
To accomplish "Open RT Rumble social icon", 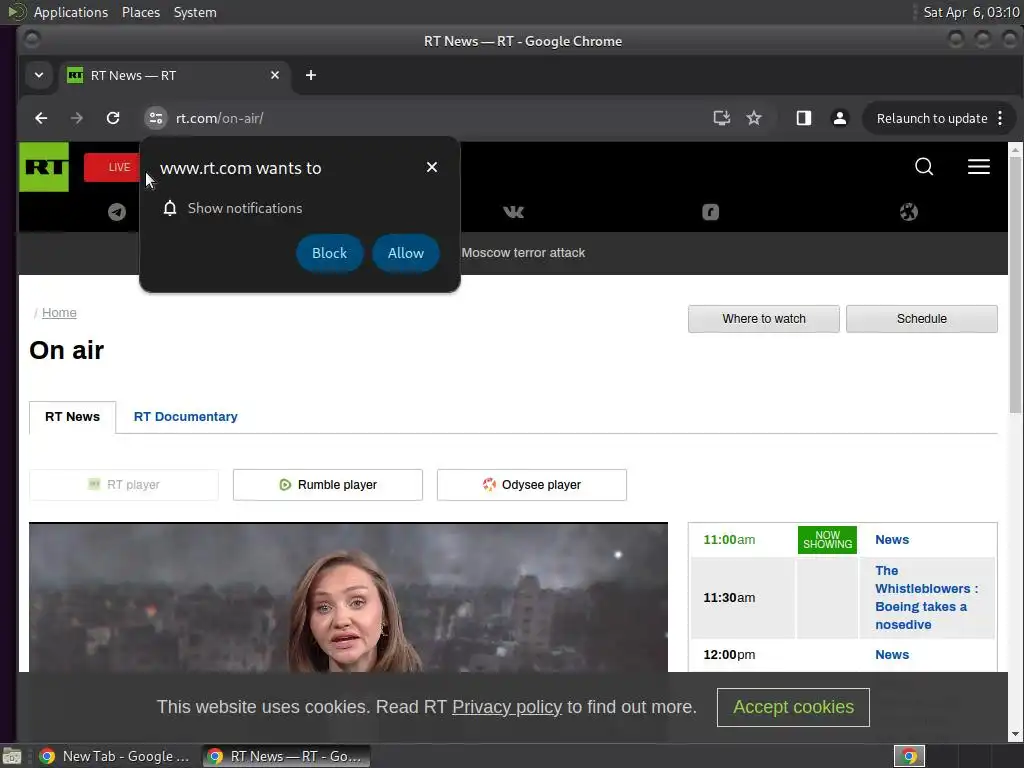I will point(711,212).
